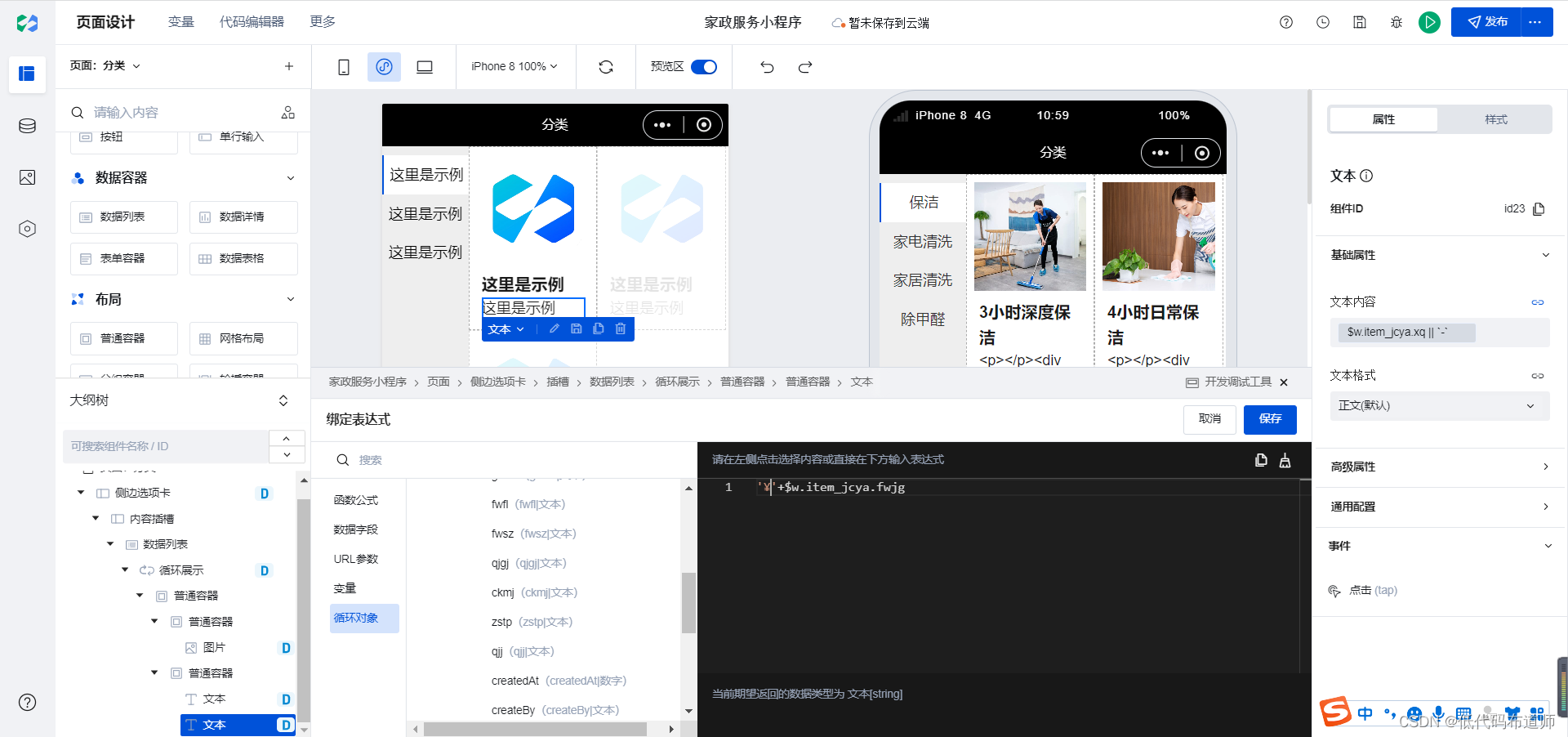The image size is (1568, 737).
Task: Collapse the 循环展示 tree node
Action: (125, 569)
